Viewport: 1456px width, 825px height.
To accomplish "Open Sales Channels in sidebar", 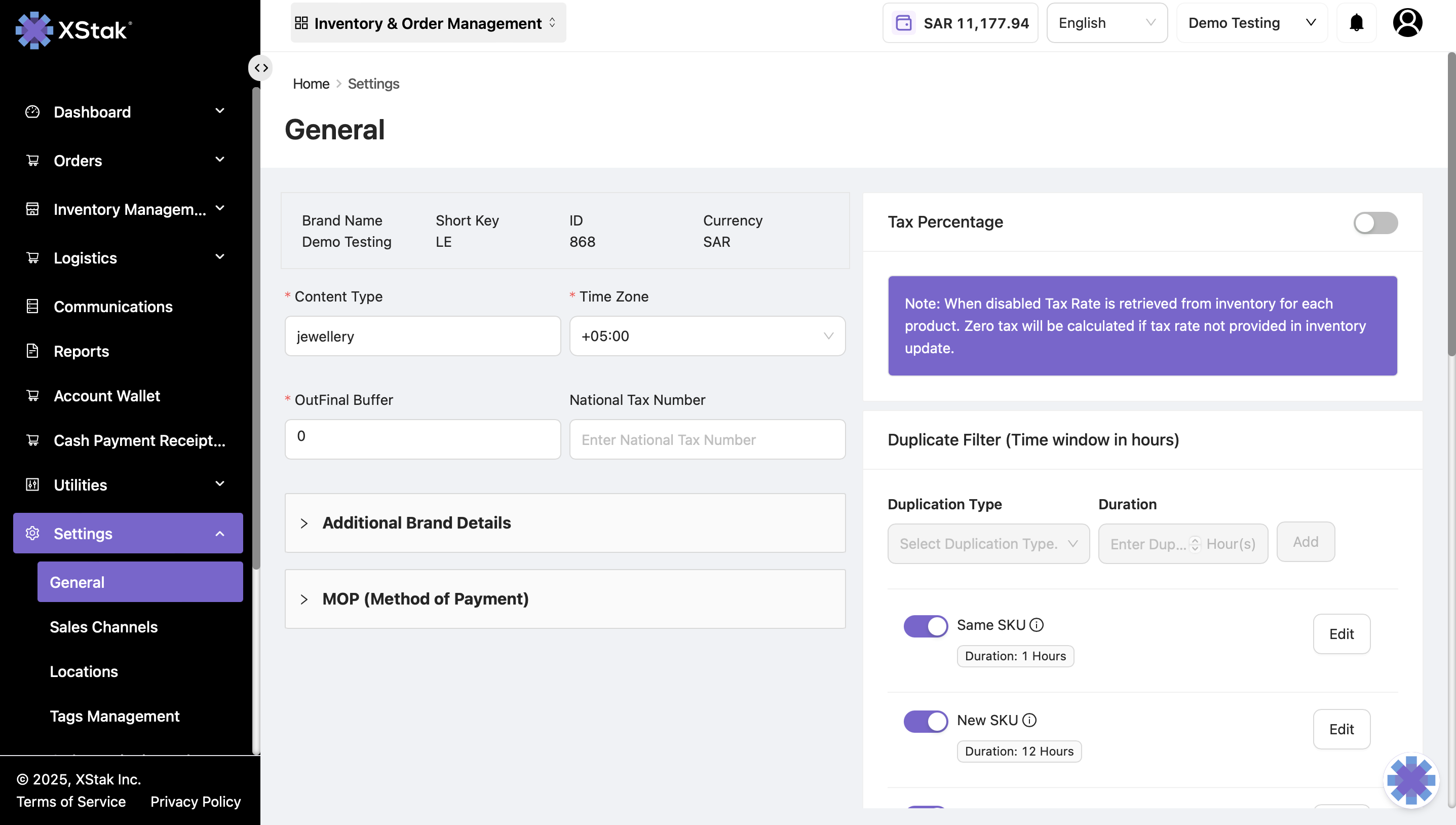I will pos(104,627).
